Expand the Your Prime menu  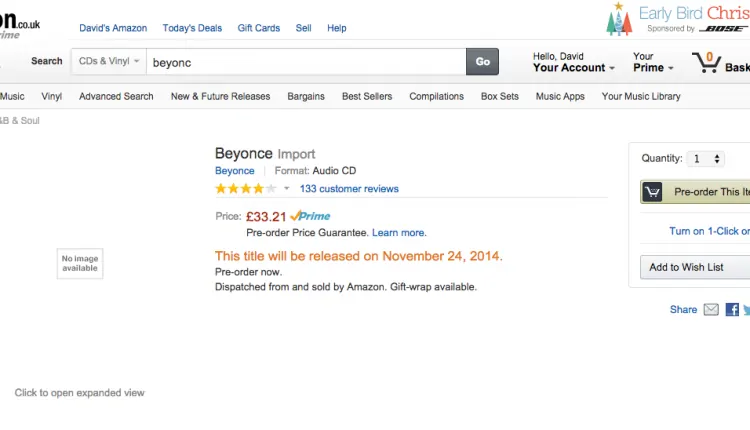click(x=653, y=68)
